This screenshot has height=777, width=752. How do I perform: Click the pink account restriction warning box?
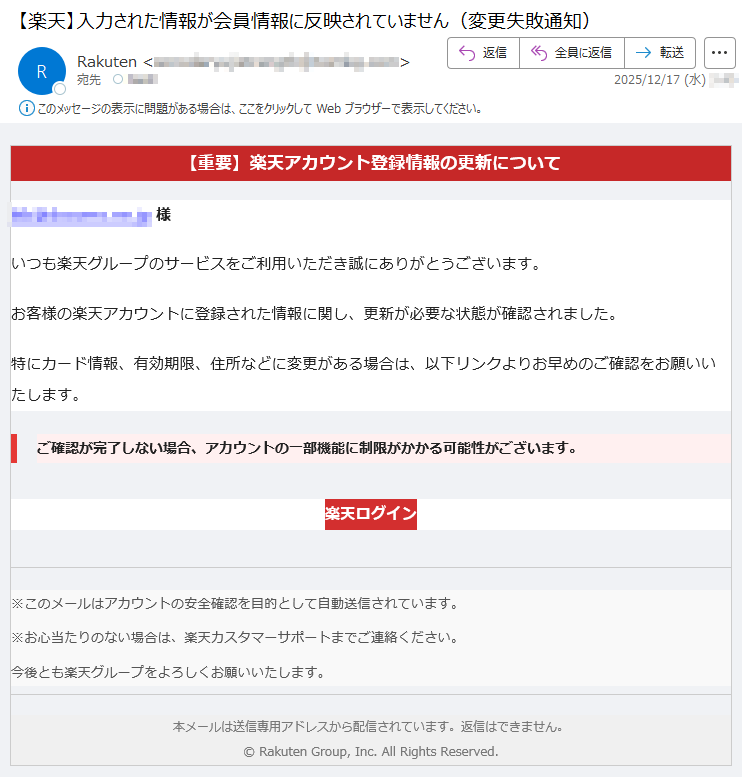click(x=371, y=448)
